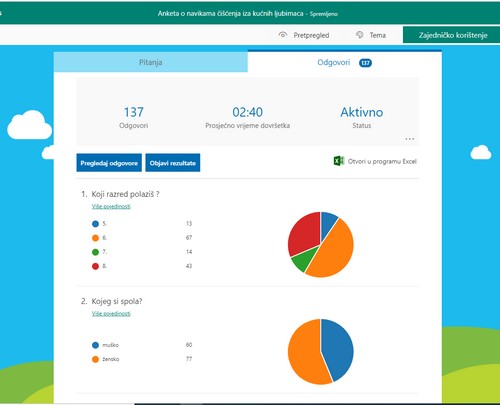Click Objavi rezultate button
The image size is (500, 405).
coord(173,163)
